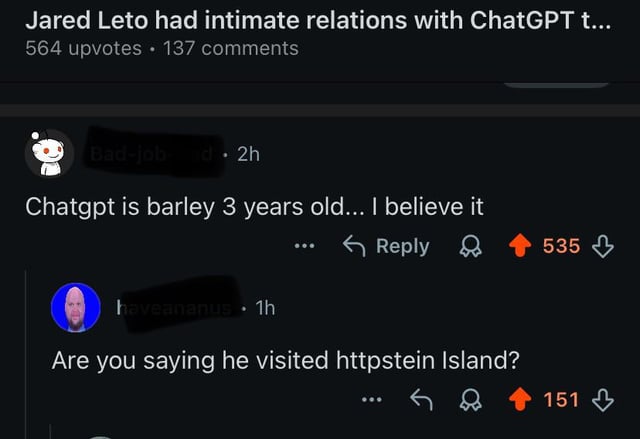Give an award to the top-level comment
This screenshot has height=439, width=640.
(x=470, y=246)
